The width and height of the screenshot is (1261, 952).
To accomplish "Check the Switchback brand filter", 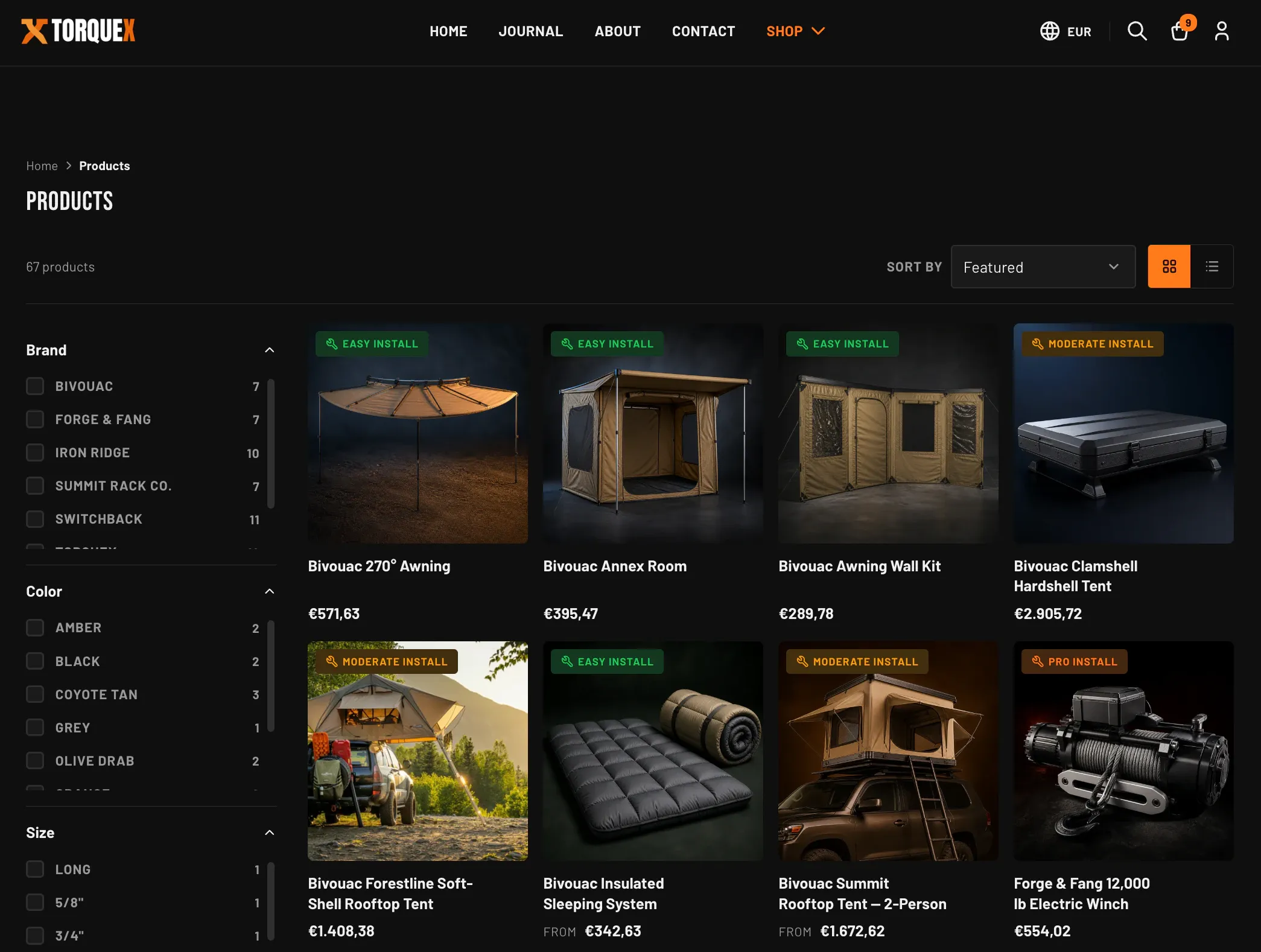I will [x=35, y=519].
